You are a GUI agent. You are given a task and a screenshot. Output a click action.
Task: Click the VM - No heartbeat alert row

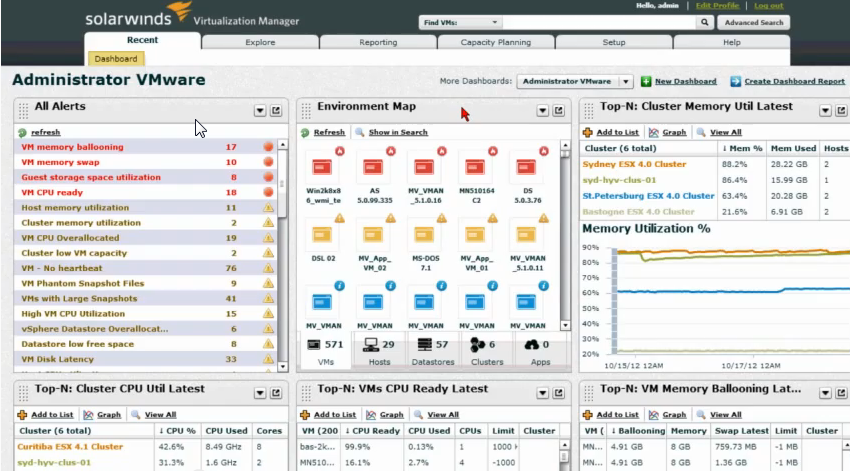pos(146,268)
